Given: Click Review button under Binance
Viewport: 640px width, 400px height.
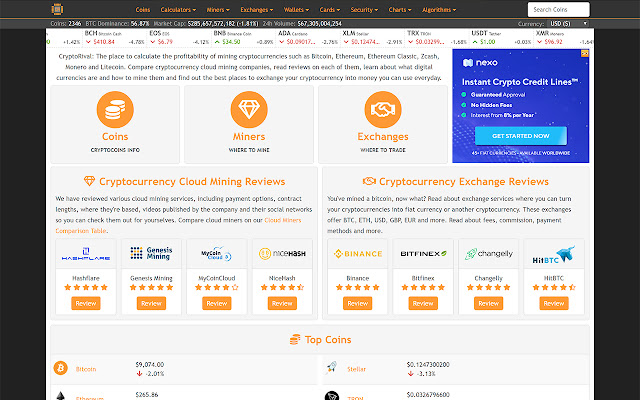Looking at the screenshot, I should click(358, 303).
